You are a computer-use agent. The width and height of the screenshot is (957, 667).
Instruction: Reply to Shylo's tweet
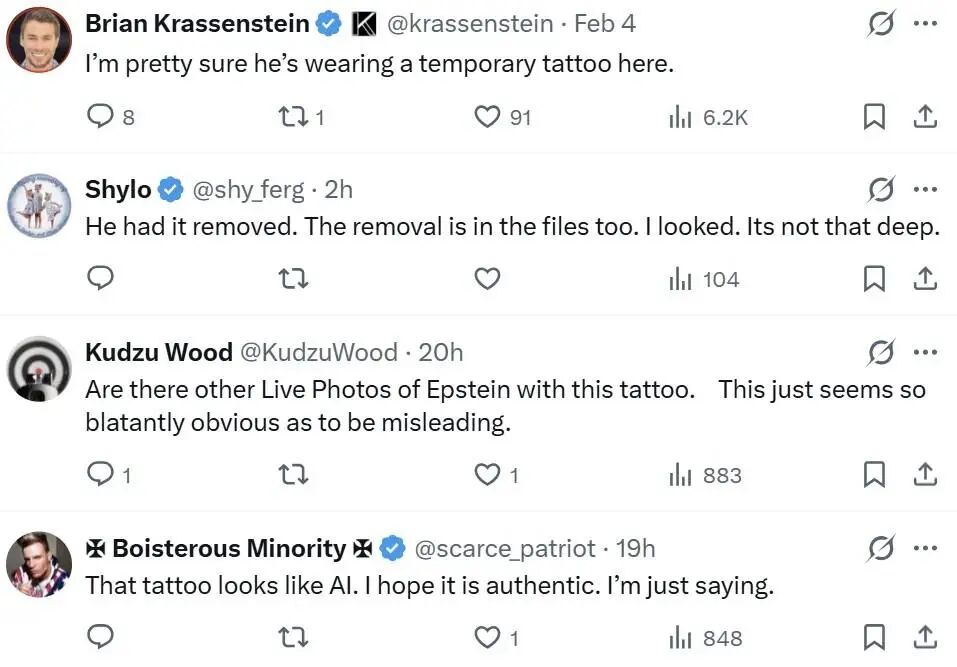[x=101, y=279]
